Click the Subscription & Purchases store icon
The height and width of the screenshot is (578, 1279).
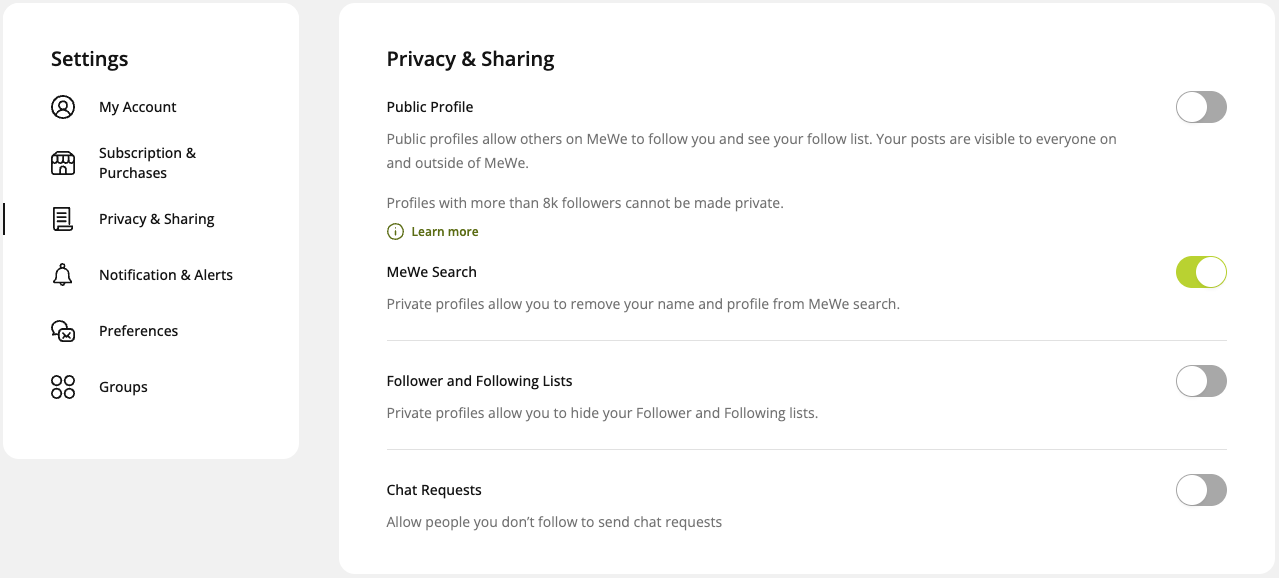click(63, 163)
